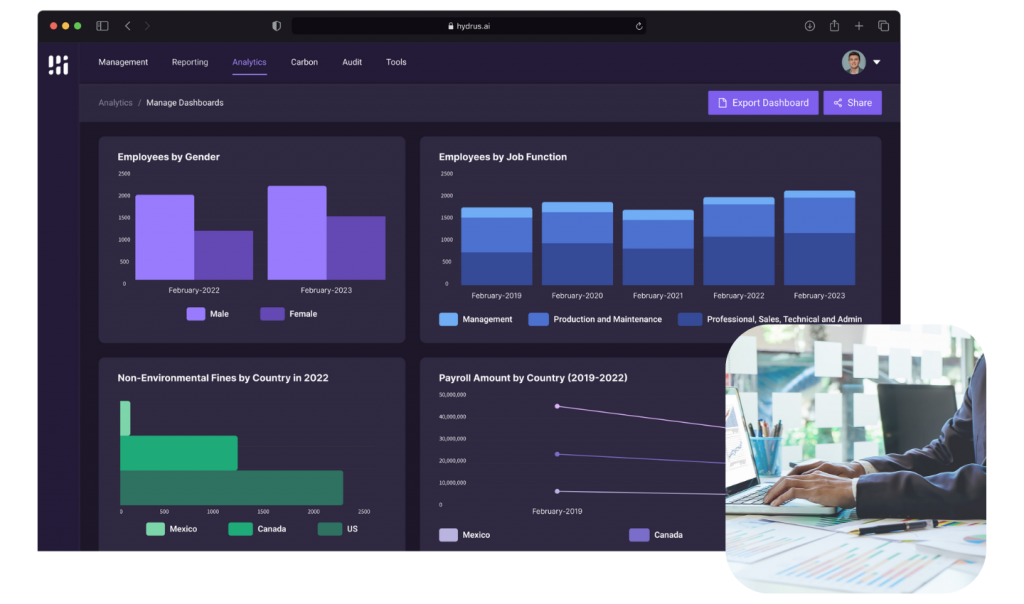Click February-2021 axis label
This screenshot has width=1024, height=604.
coord(658,296)
